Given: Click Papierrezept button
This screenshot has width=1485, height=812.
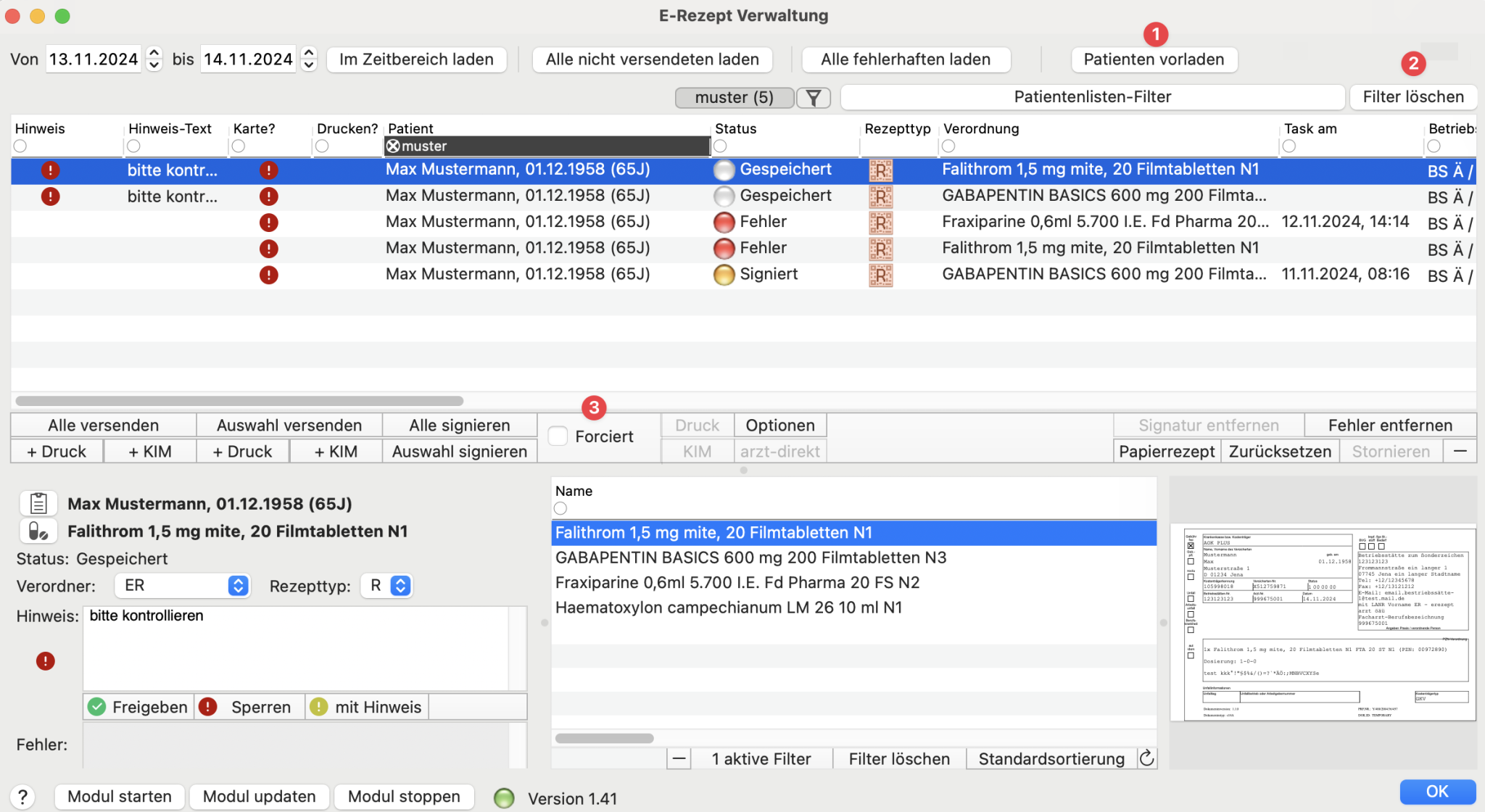Looking at the screenshot, I should [x=1167, y=451].
